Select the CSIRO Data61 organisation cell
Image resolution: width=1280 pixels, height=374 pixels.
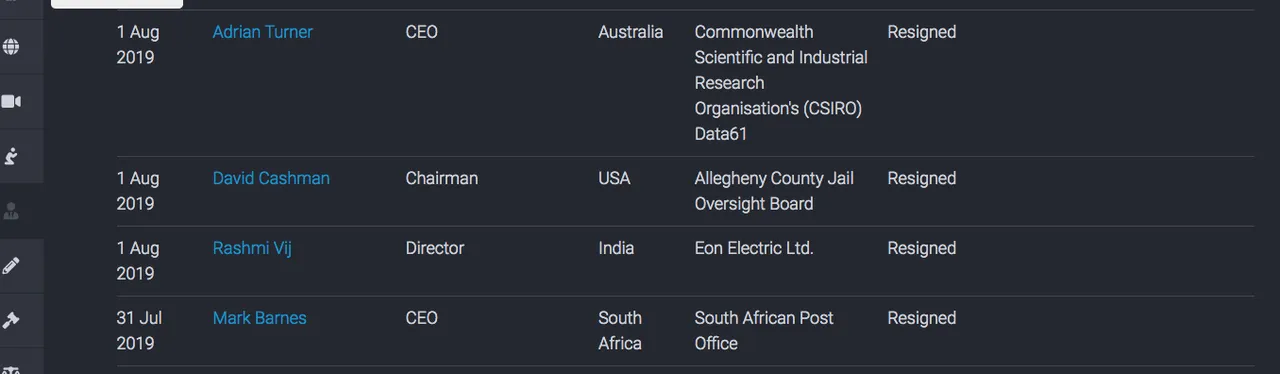coord(781,83)
